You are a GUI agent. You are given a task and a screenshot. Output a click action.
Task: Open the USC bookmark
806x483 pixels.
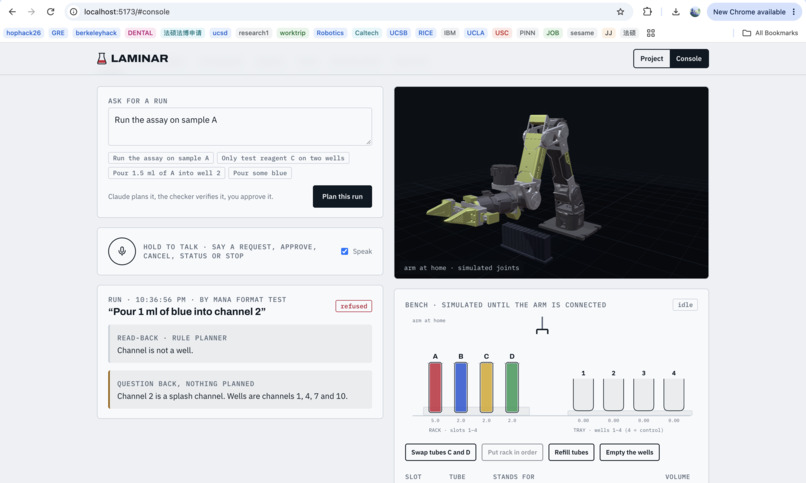(x=502, y=33)
